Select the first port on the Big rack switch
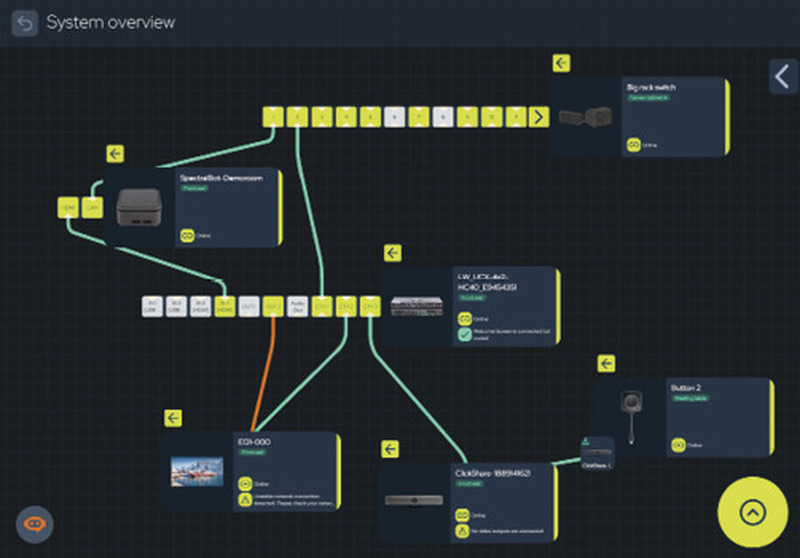The image size is (800, 558). 273,117
